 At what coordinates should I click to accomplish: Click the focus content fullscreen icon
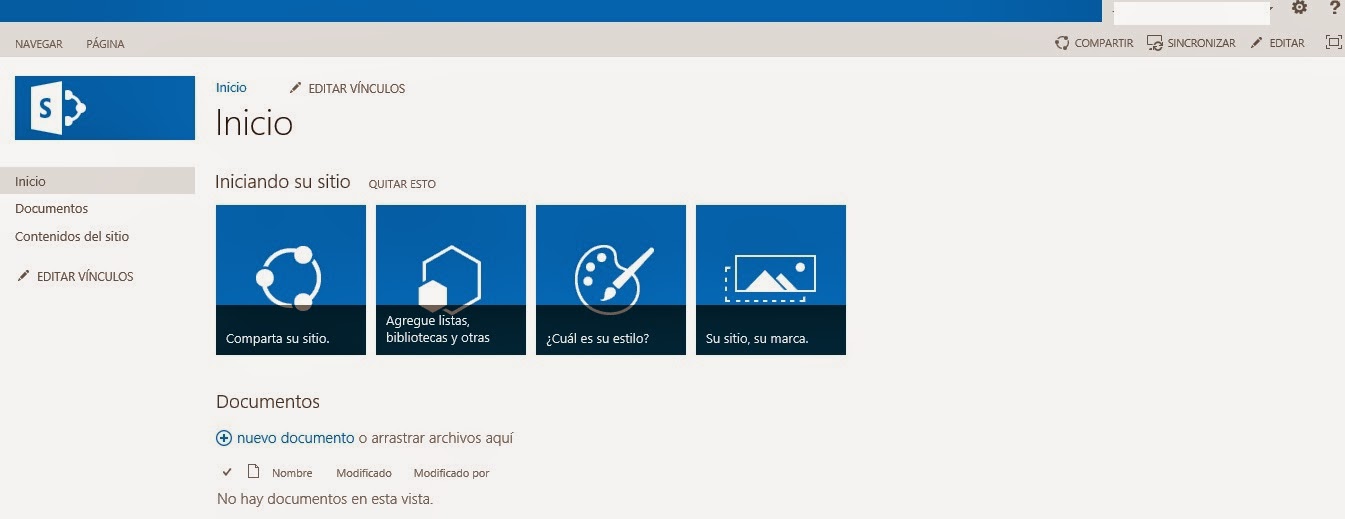[x=1332, y=43]
